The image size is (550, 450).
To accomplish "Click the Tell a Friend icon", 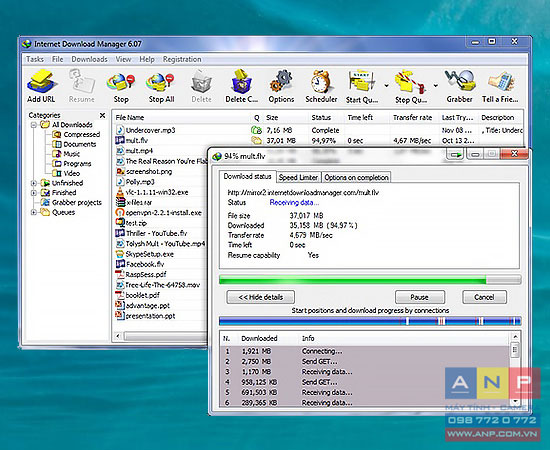I will coord(500,86).
